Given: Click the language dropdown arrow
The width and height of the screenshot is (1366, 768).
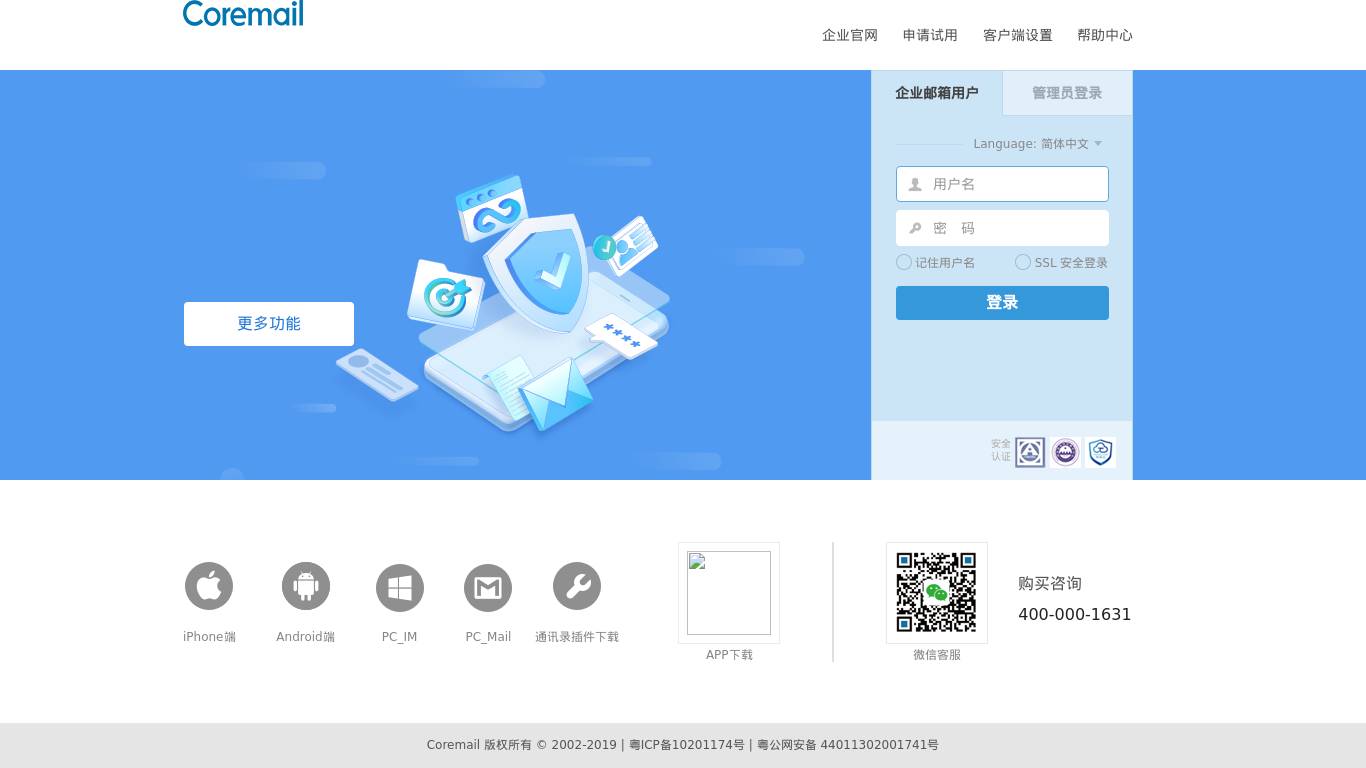Looking at the screenshot, I should tap(1097, 143).
